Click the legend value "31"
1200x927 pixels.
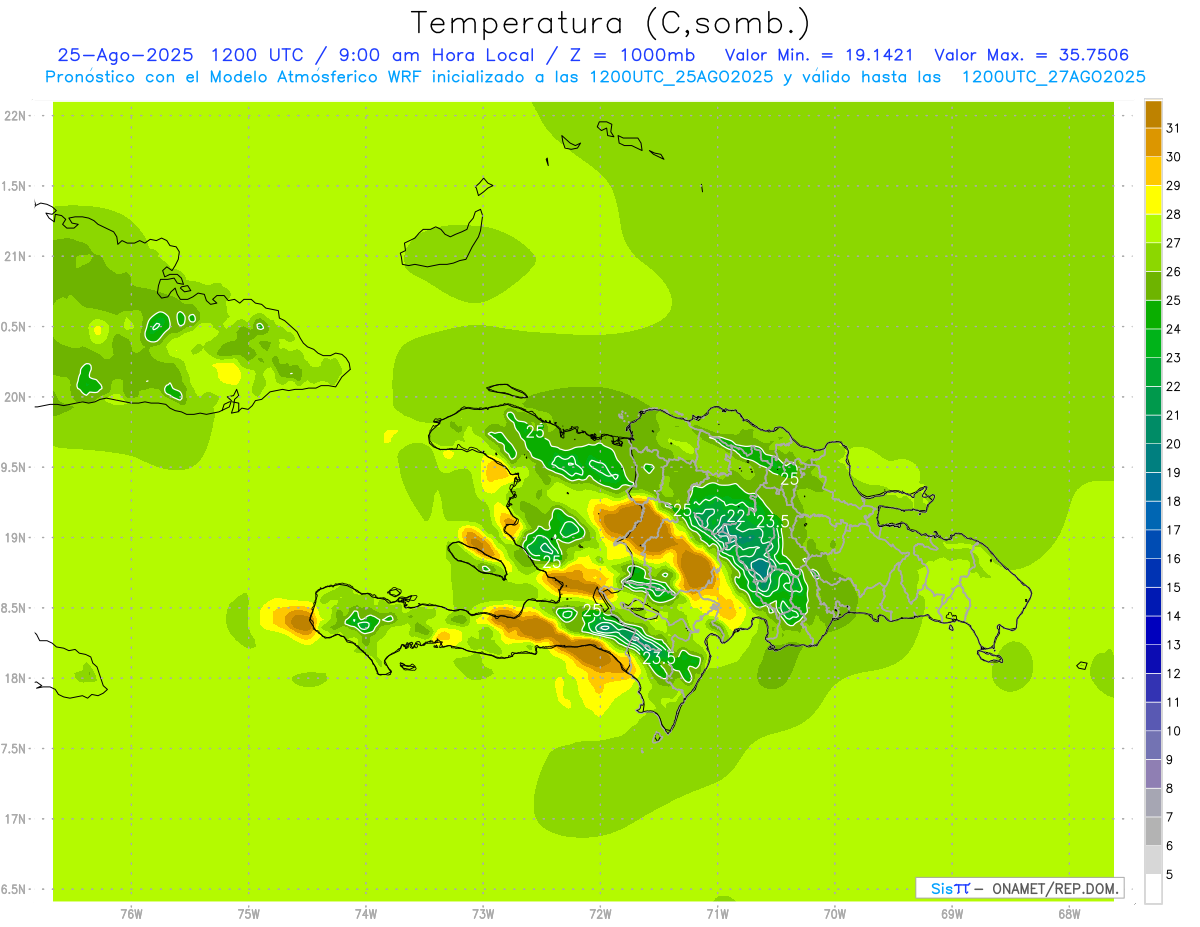[x=1173, y=128]
